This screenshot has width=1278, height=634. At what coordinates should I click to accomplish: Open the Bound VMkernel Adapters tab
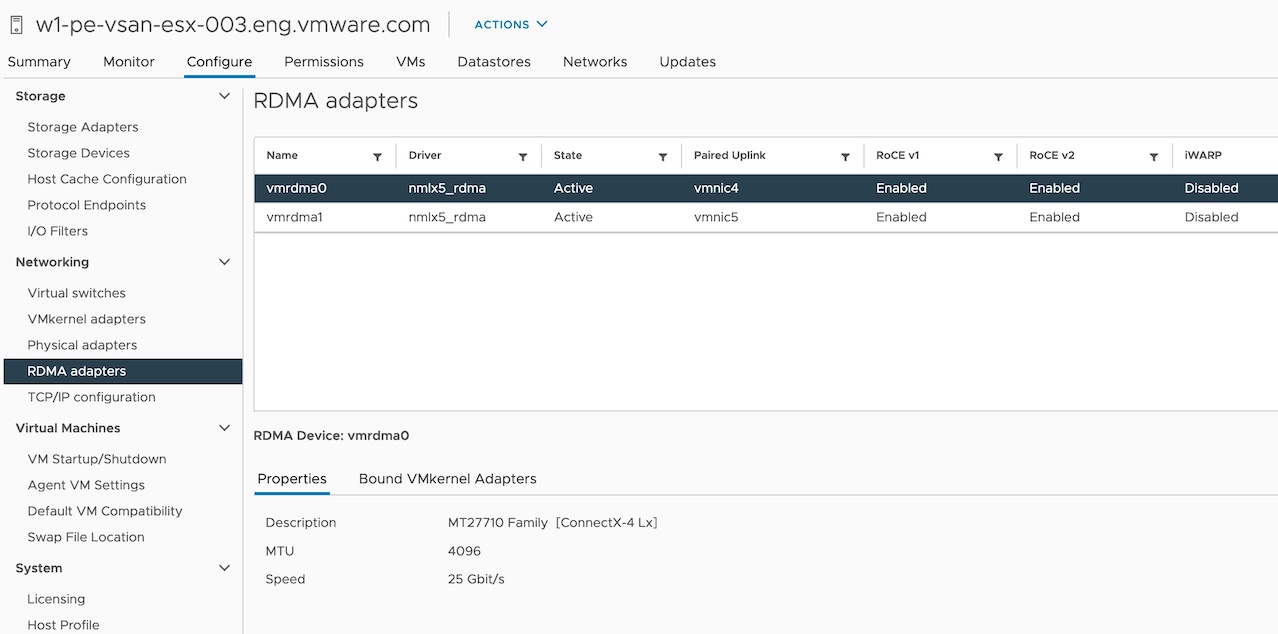tap(447, 479)
